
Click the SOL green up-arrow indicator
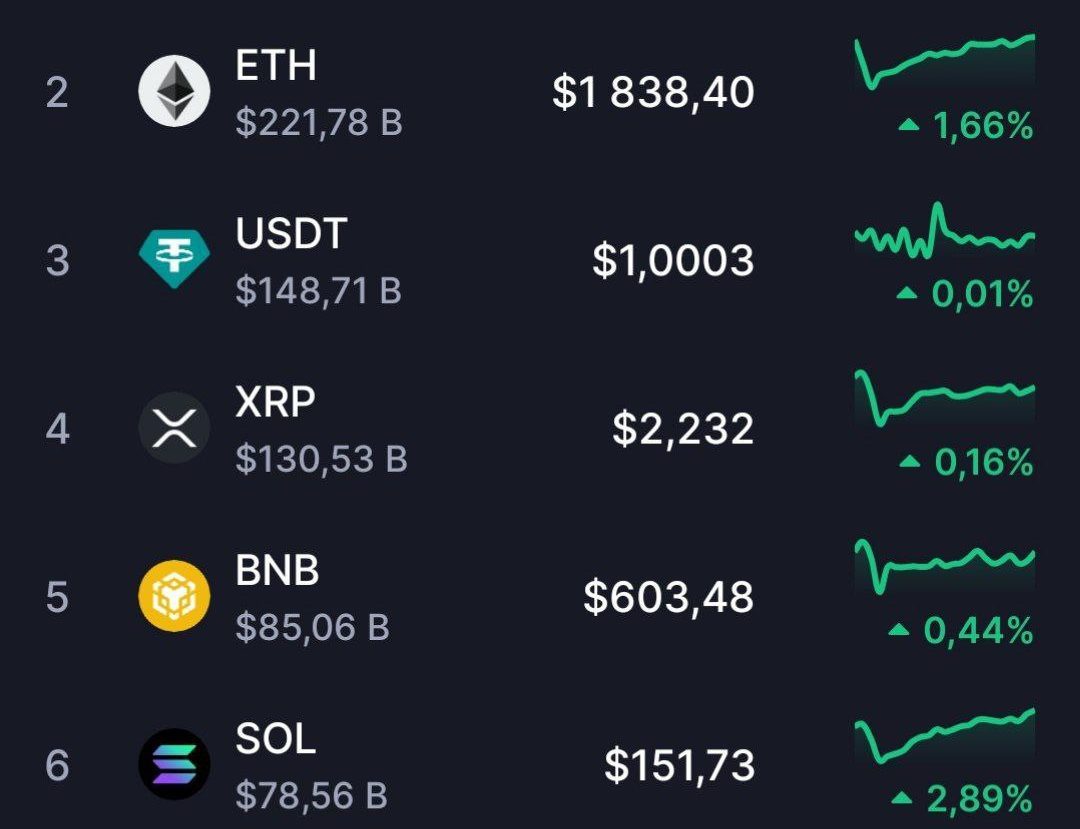(902, 798)
